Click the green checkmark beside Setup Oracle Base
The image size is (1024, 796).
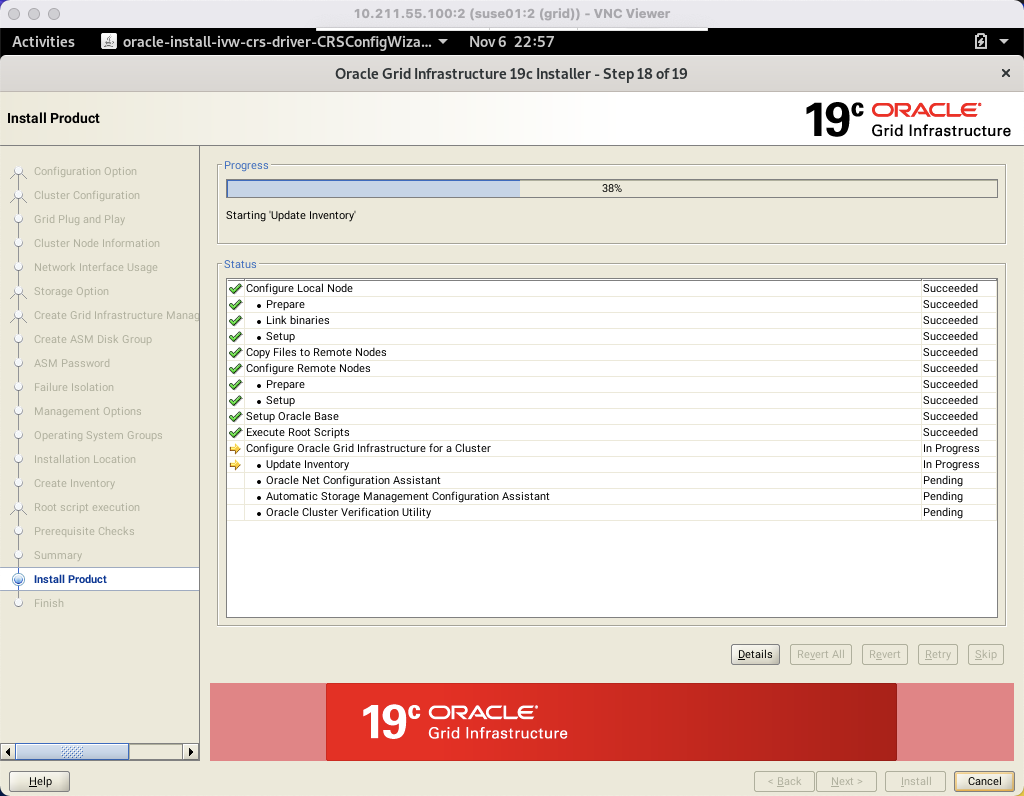coord(235,416)
